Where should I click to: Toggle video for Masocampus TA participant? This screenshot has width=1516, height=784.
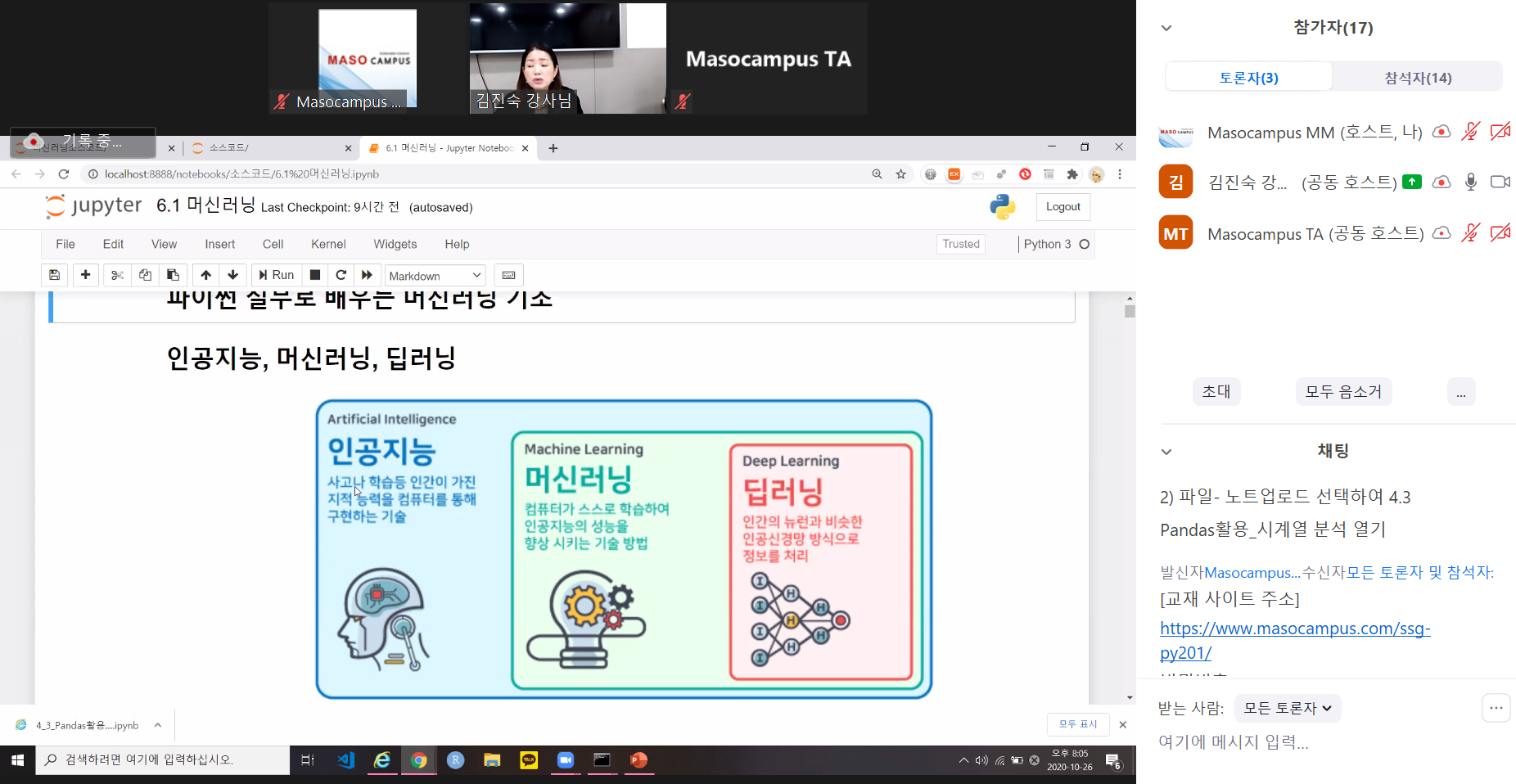(x=1500, y=233)
